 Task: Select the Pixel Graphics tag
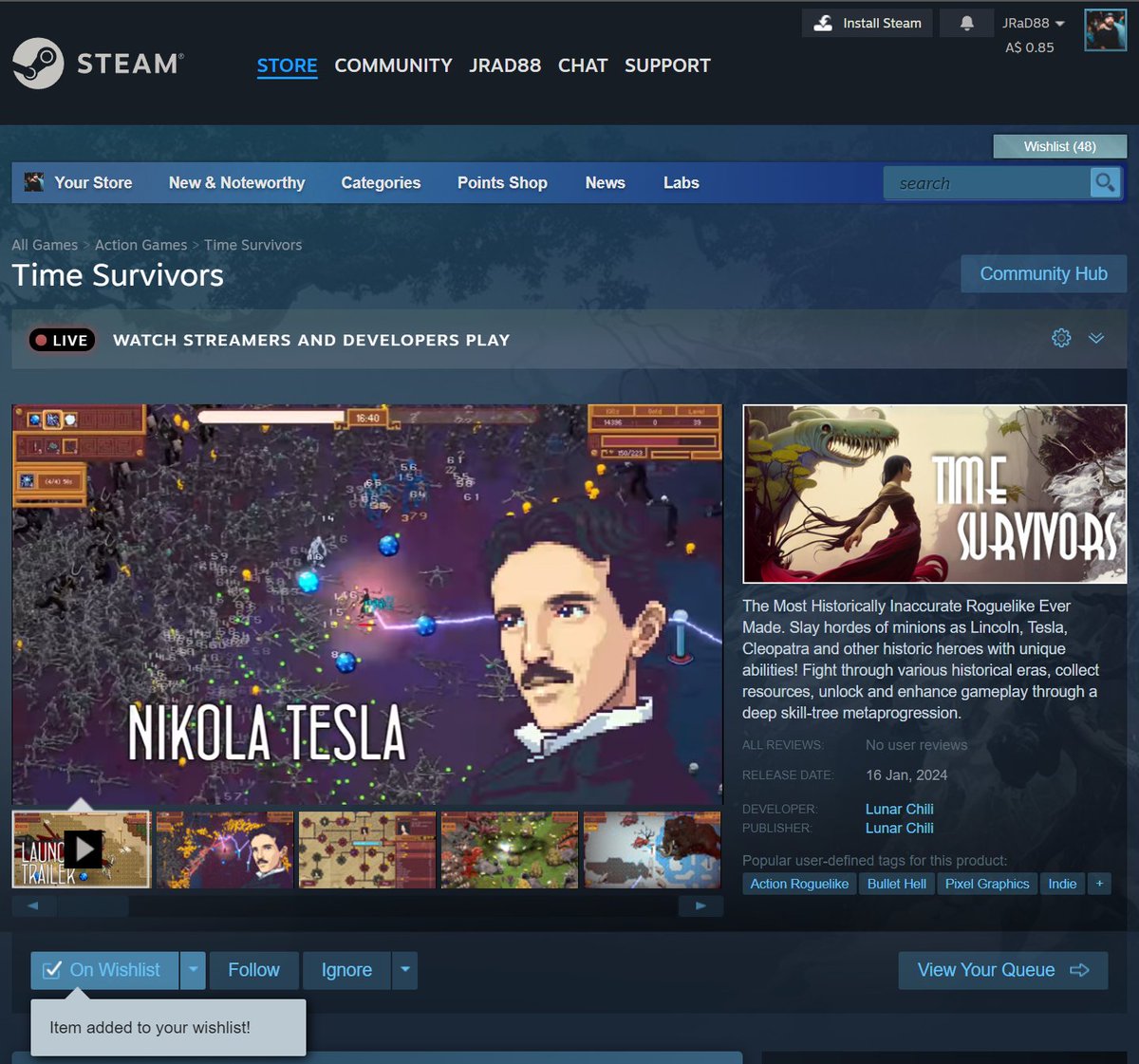pos(986,884)
